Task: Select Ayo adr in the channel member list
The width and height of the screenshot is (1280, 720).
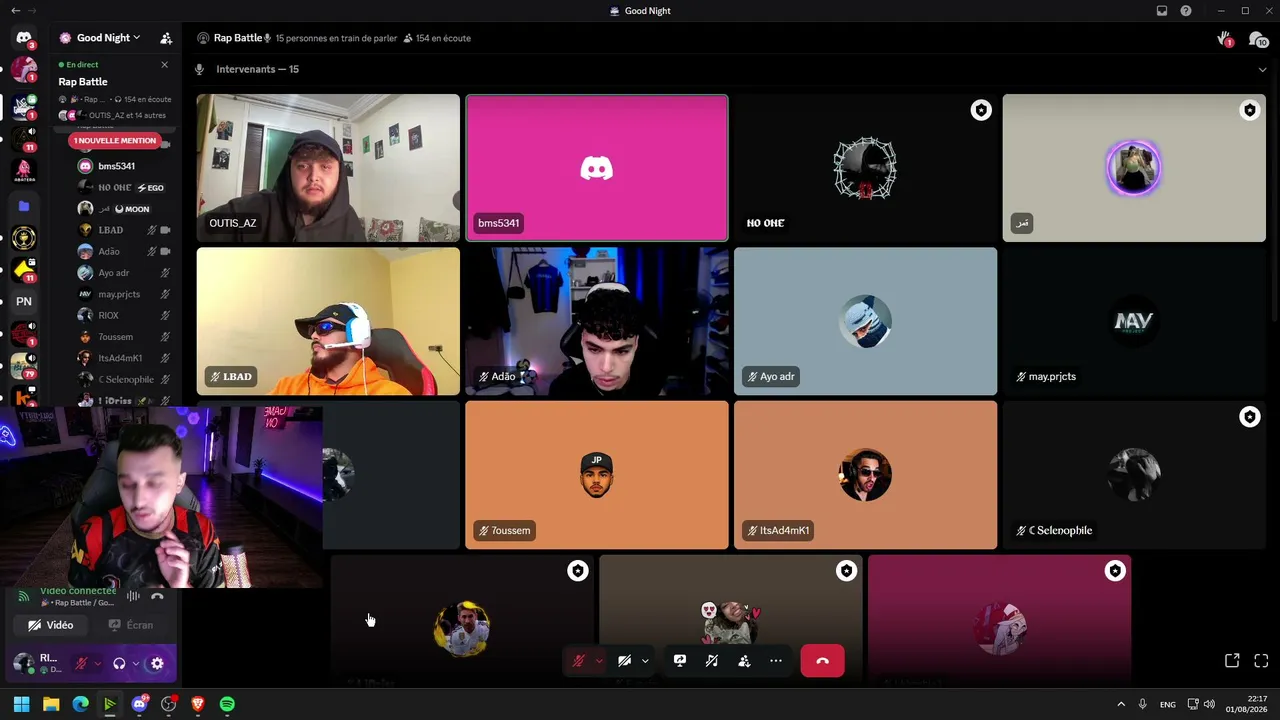Action: pyautogui.click(x=123, y=273)
